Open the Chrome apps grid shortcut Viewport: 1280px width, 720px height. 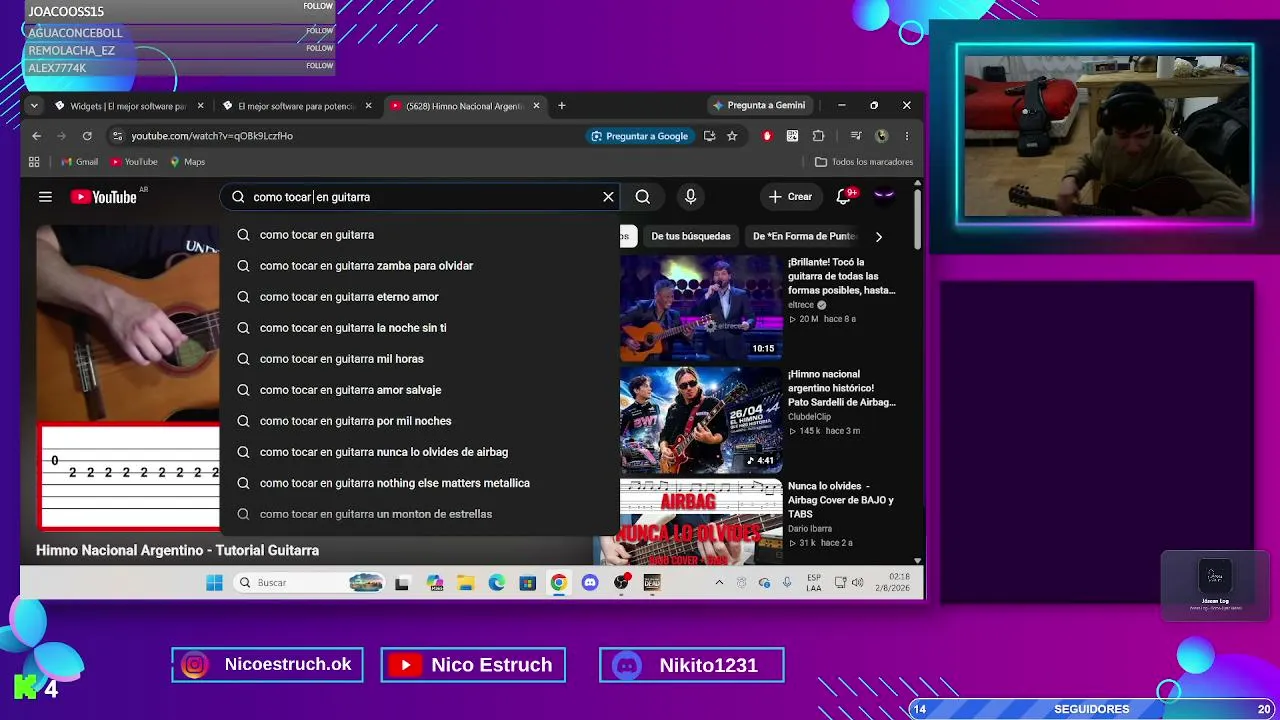[x=34, y=162]
